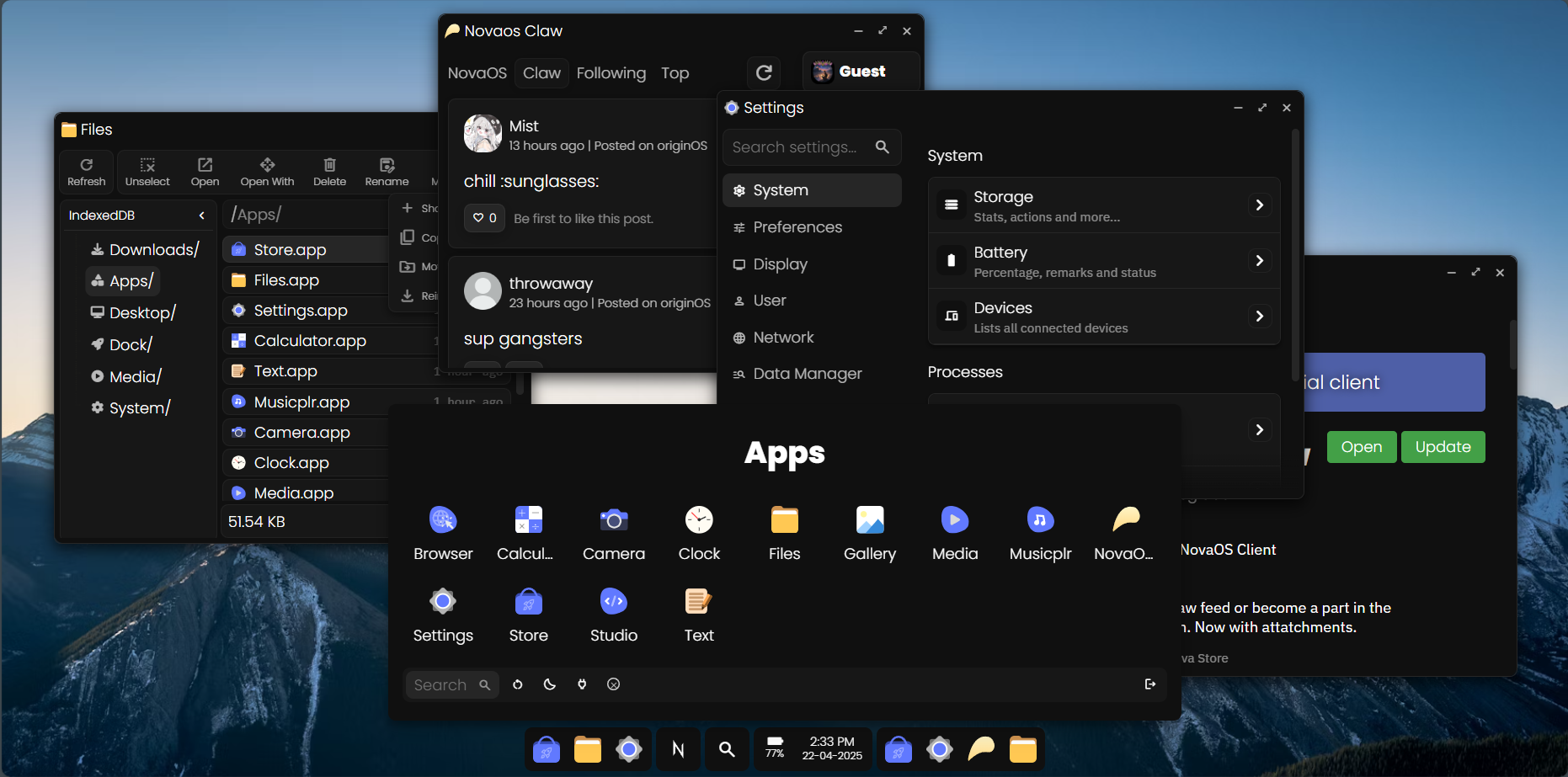Click the Guest account button
This screenshot has width=1568, height=777.
tap(861, 72)
